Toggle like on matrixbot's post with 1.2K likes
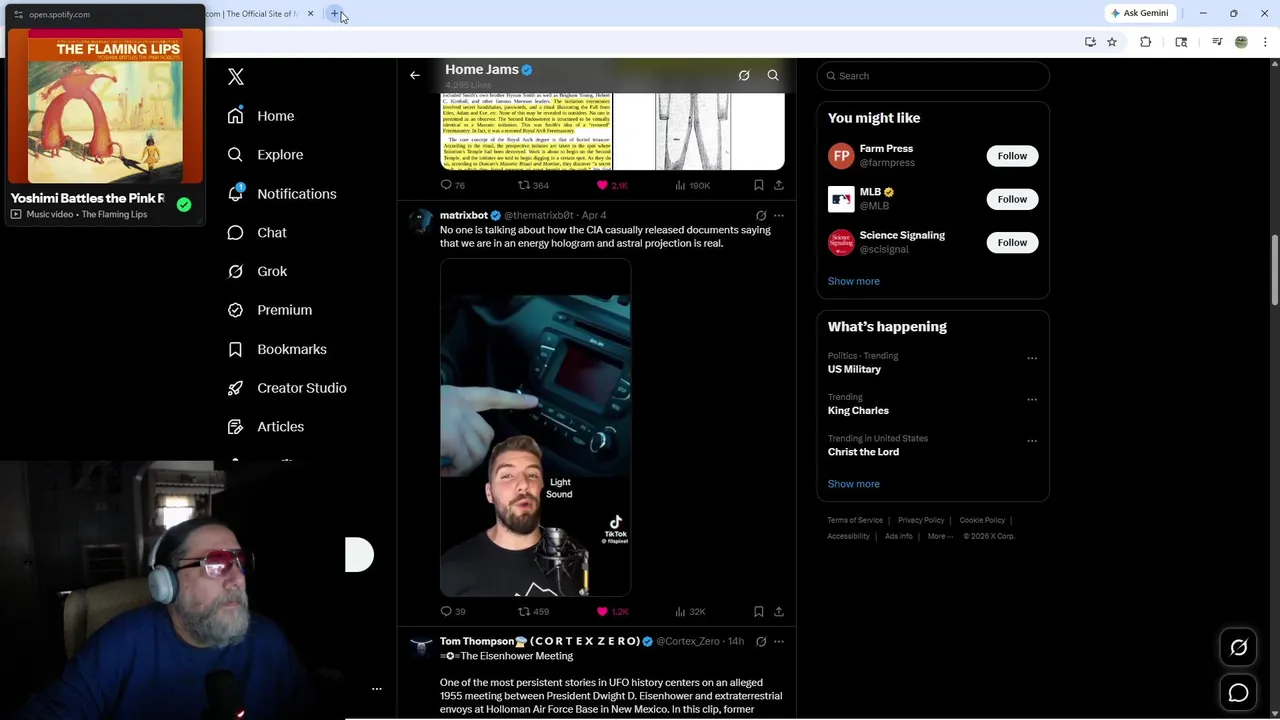Viewport: 1280px width, 720px height. 612,611
